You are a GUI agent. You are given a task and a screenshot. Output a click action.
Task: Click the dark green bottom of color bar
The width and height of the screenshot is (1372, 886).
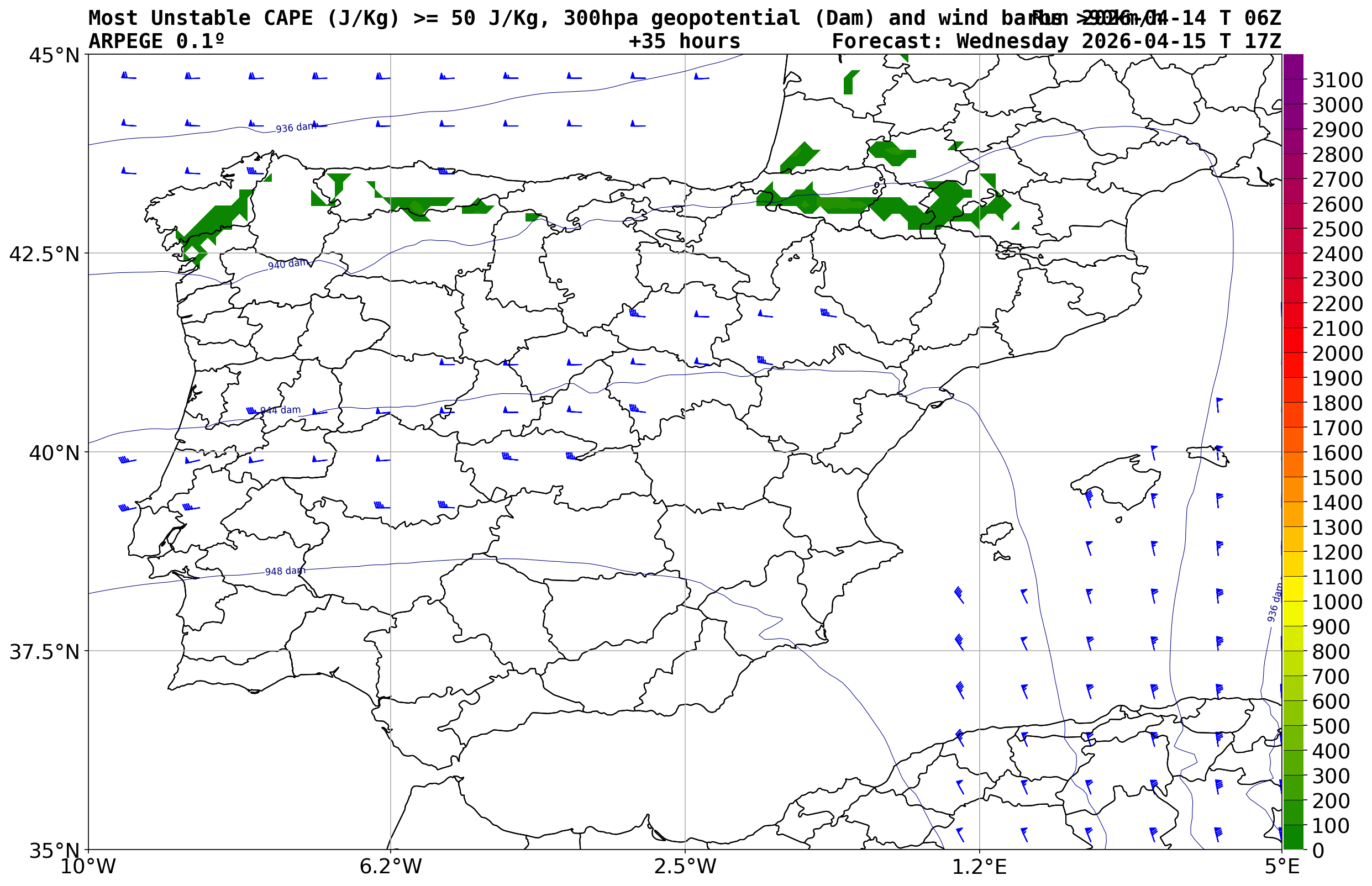[x=1293, y=838]
